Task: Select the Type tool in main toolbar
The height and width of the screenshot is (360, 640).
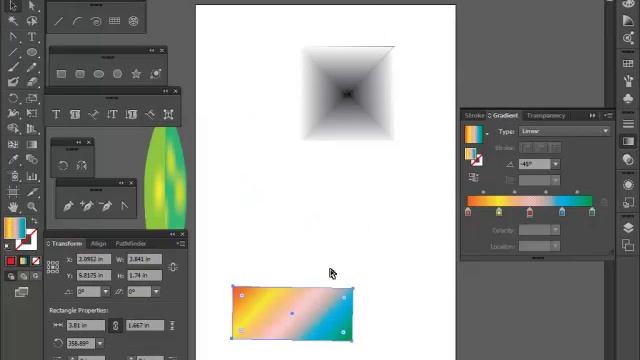Action: (32, 36)
